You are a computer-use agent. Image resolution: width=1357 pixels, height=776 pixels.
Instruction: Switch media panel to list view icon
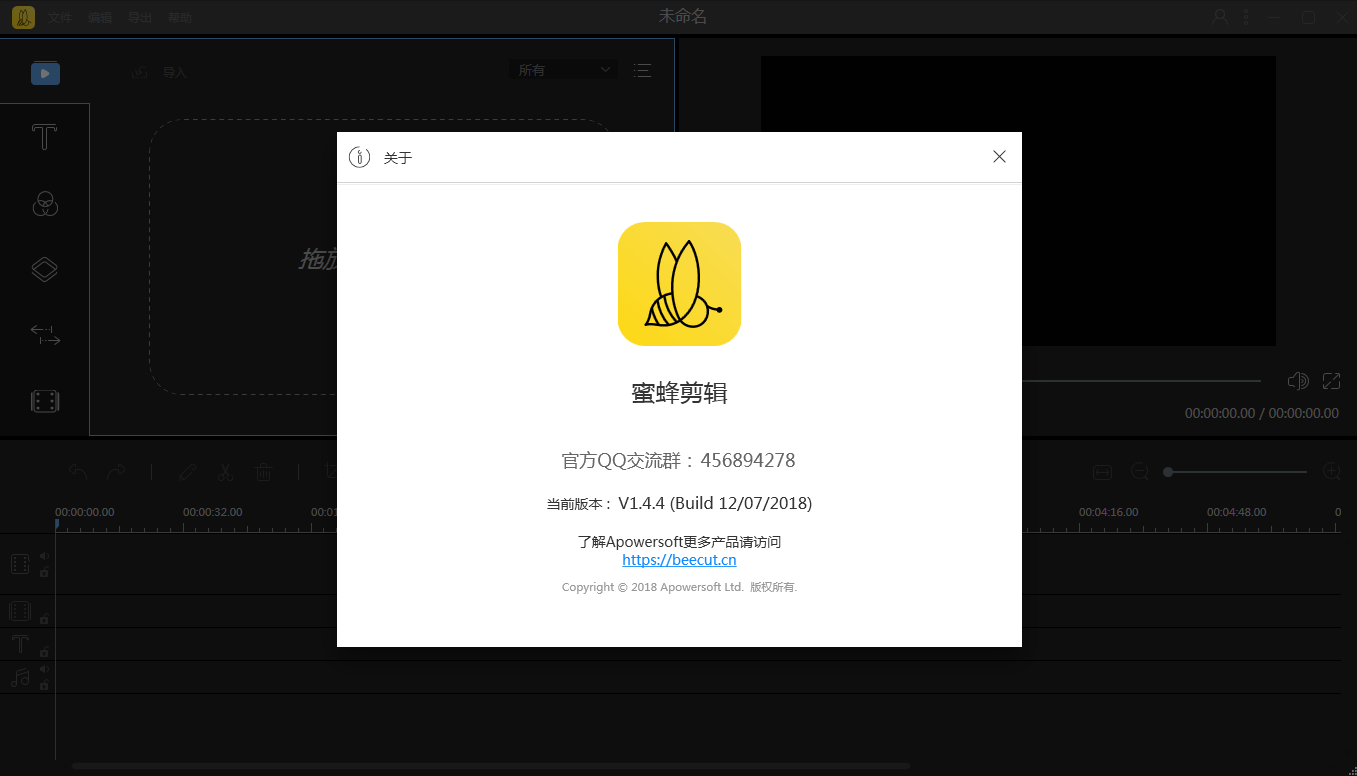[642, 70]
